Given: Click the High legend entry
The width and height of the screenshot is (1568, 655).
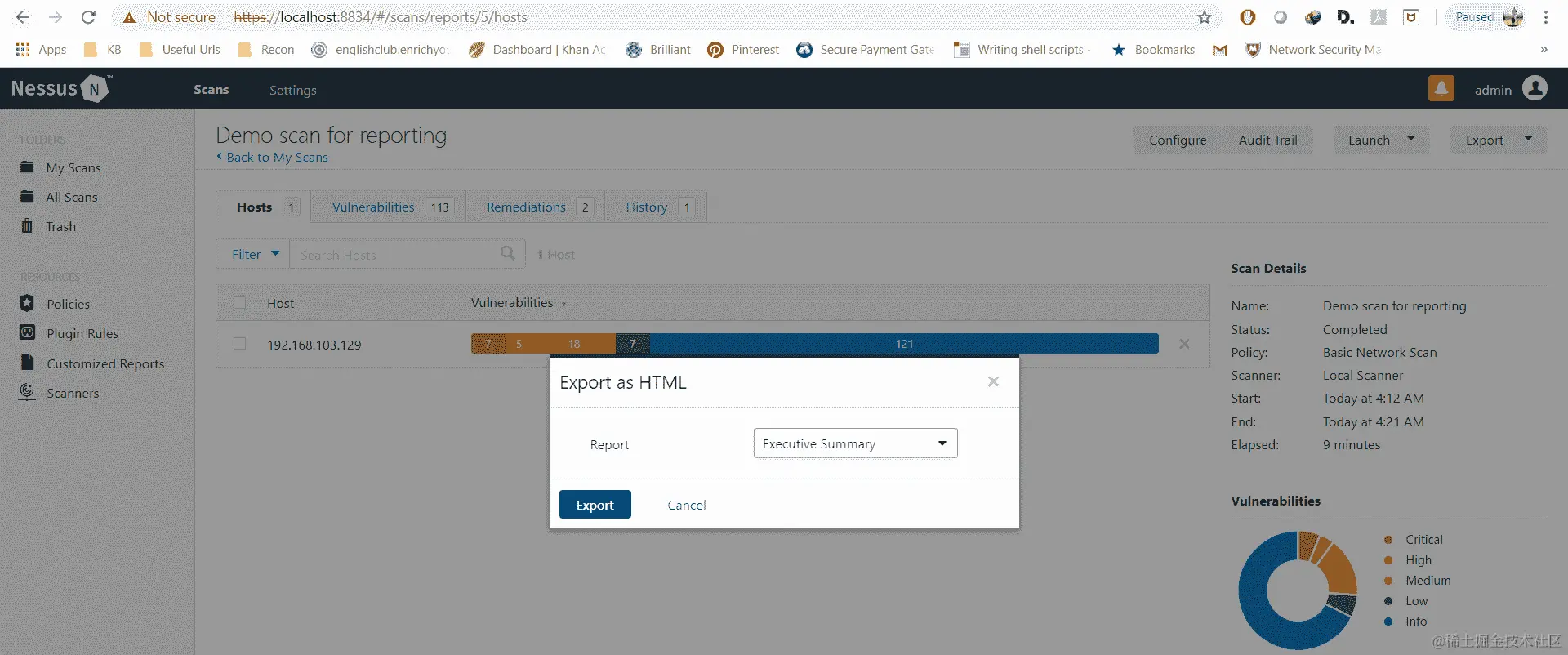Looking at the screenshot, I should tap(1408, 559).
